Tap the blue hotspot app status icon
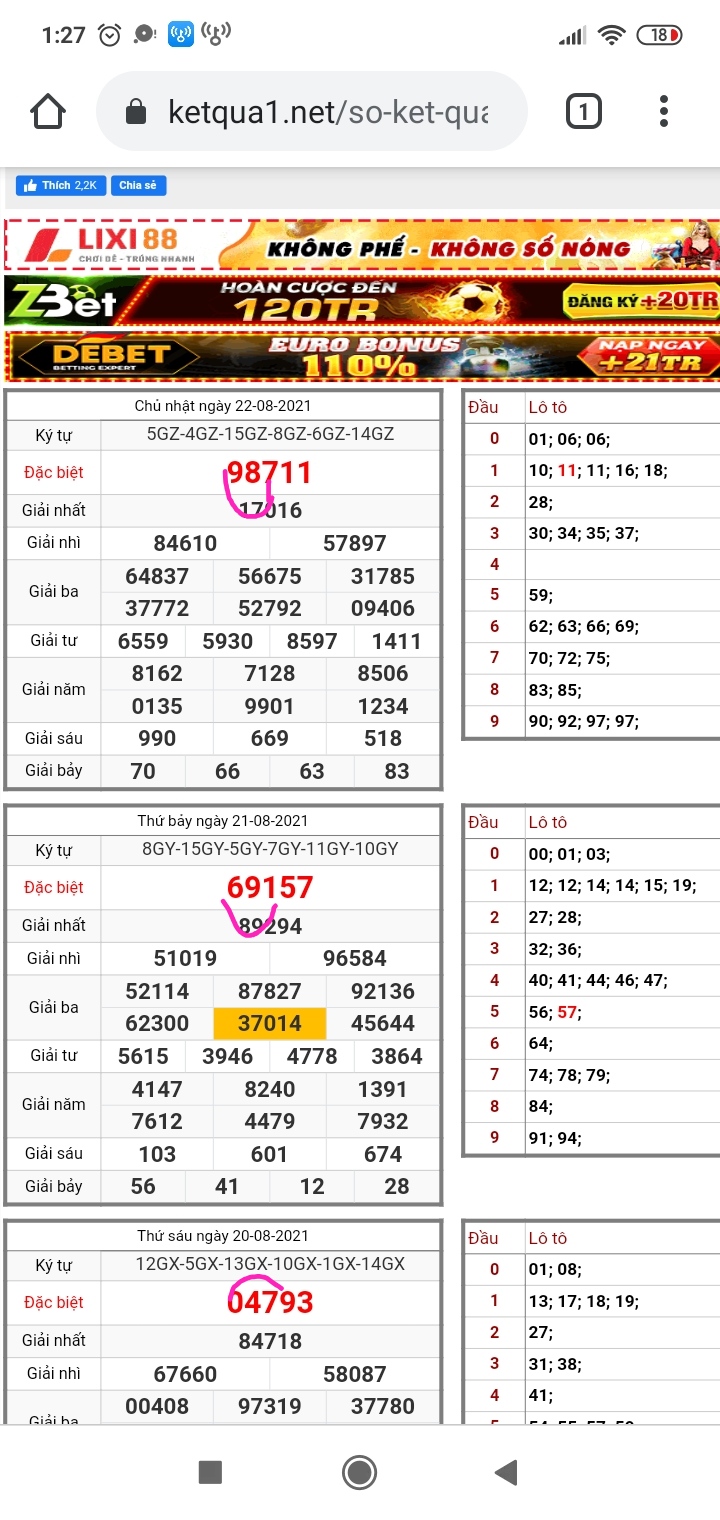 click(x=181, y=35)
